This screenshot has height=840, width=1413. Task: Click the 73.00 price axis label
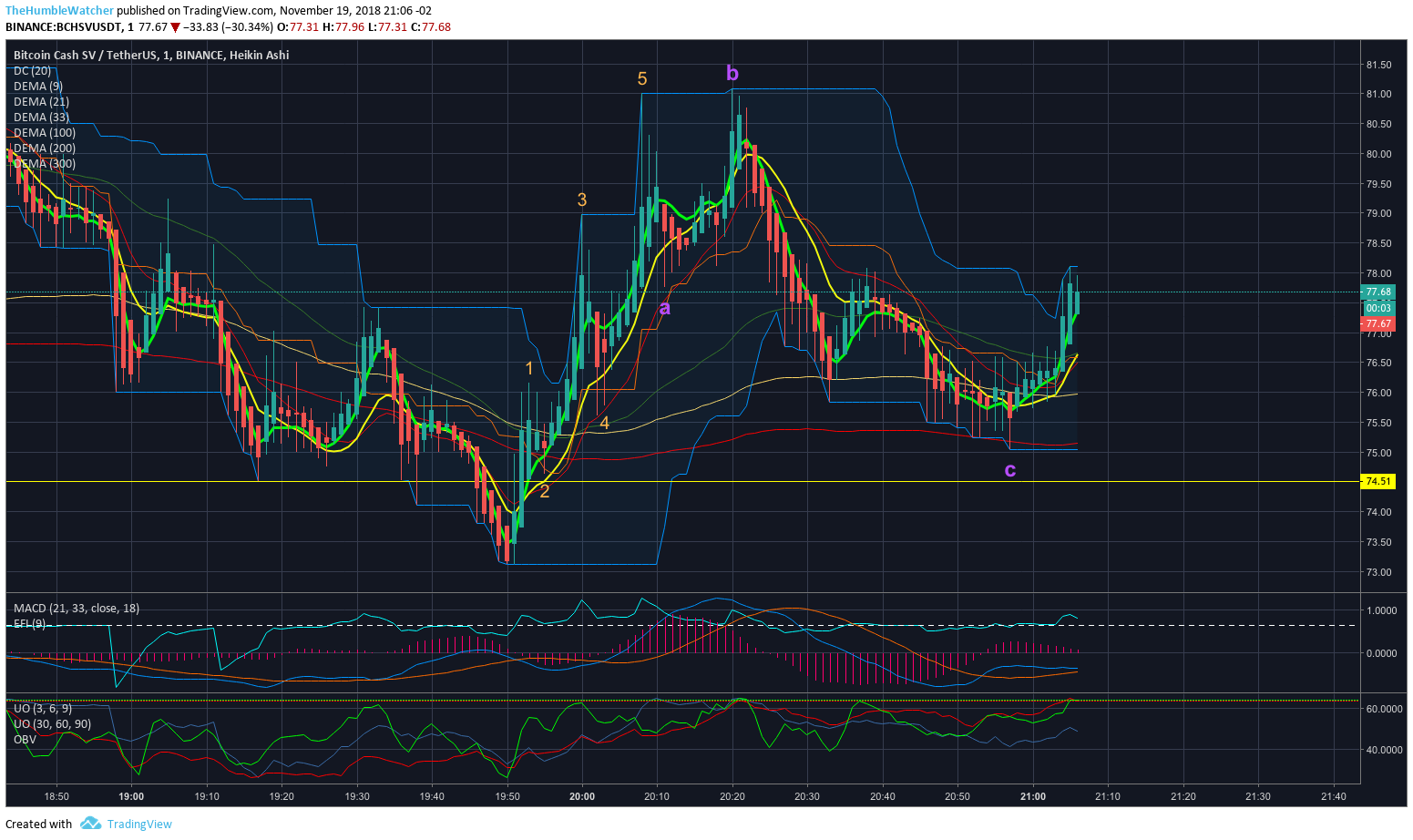tap(1378, 572)
